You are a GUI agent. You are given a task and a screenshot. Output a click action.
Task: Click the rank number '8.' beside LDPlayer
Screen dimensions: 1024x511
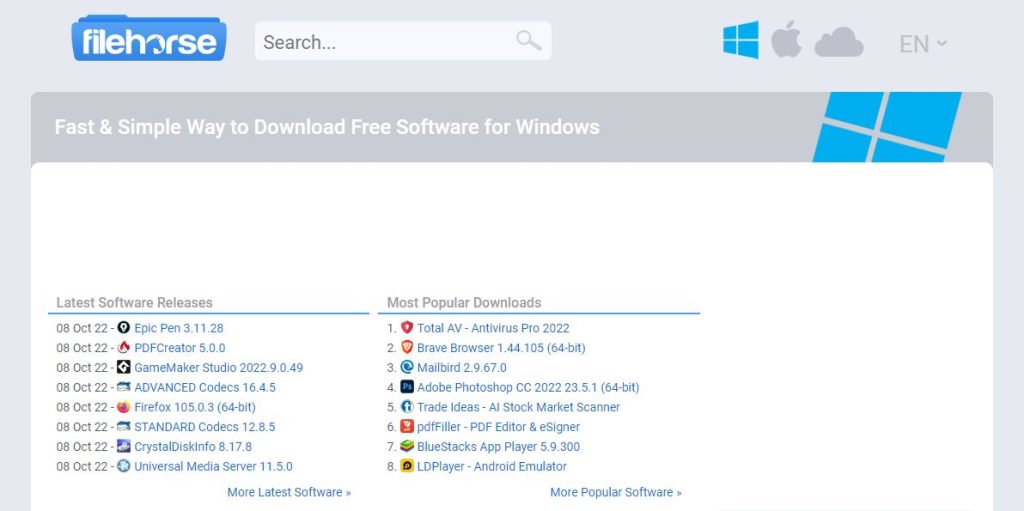(392, 467)
